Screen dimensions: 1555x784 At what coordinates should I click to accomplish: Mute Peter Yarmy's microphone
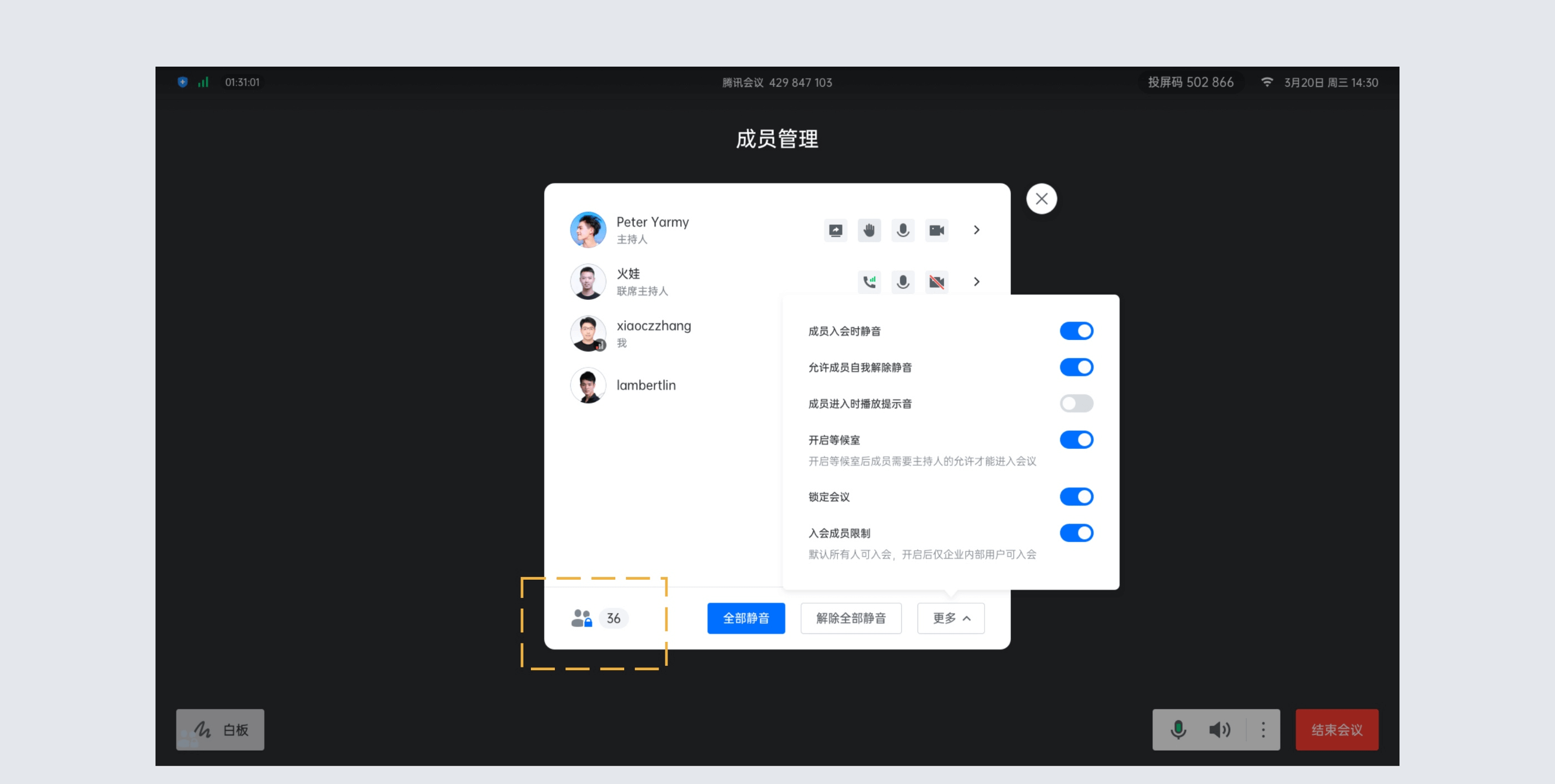coord(903,230)
